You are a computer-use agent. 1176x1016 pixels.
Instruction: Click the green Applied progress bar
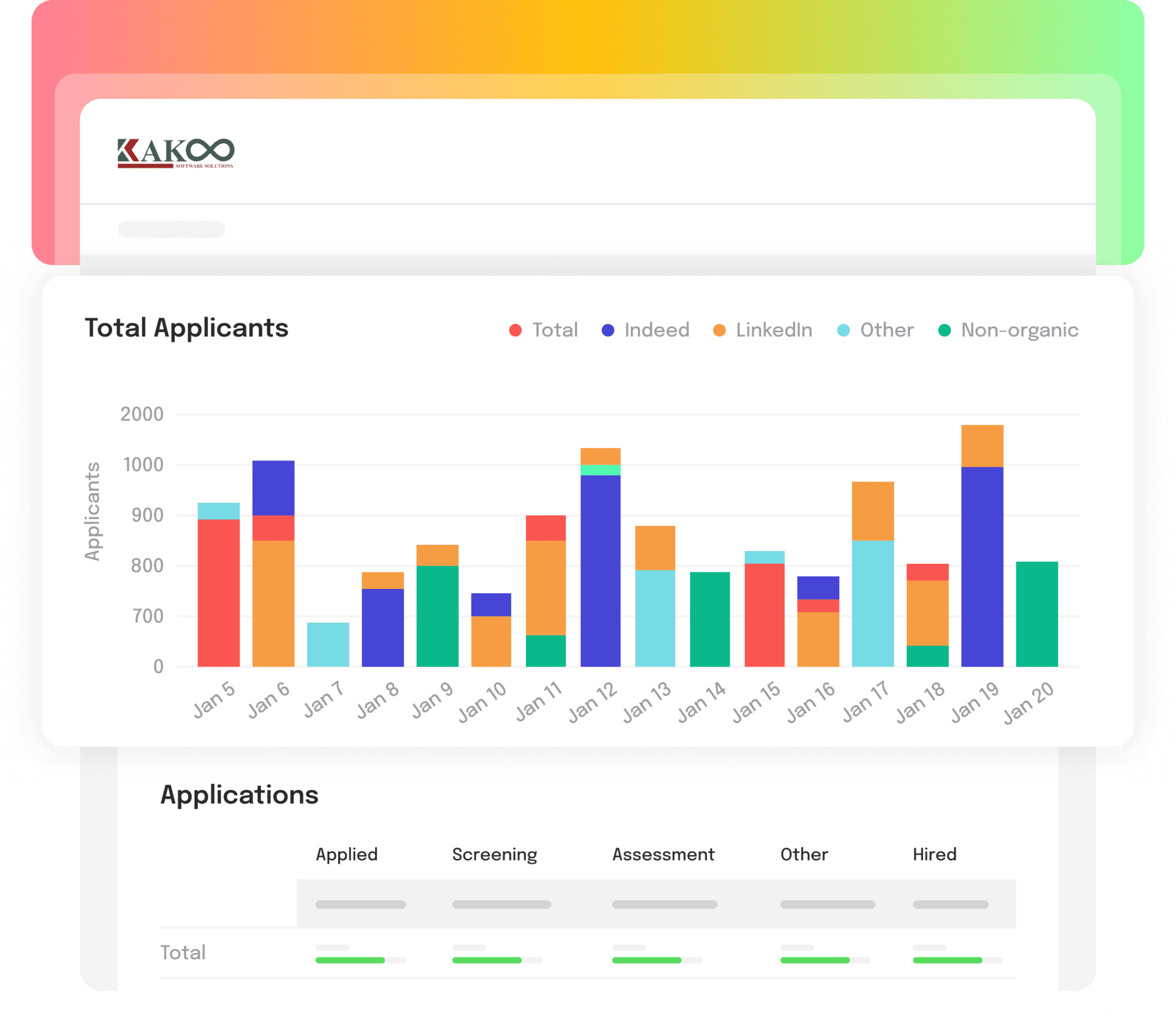tap(349, 960)
